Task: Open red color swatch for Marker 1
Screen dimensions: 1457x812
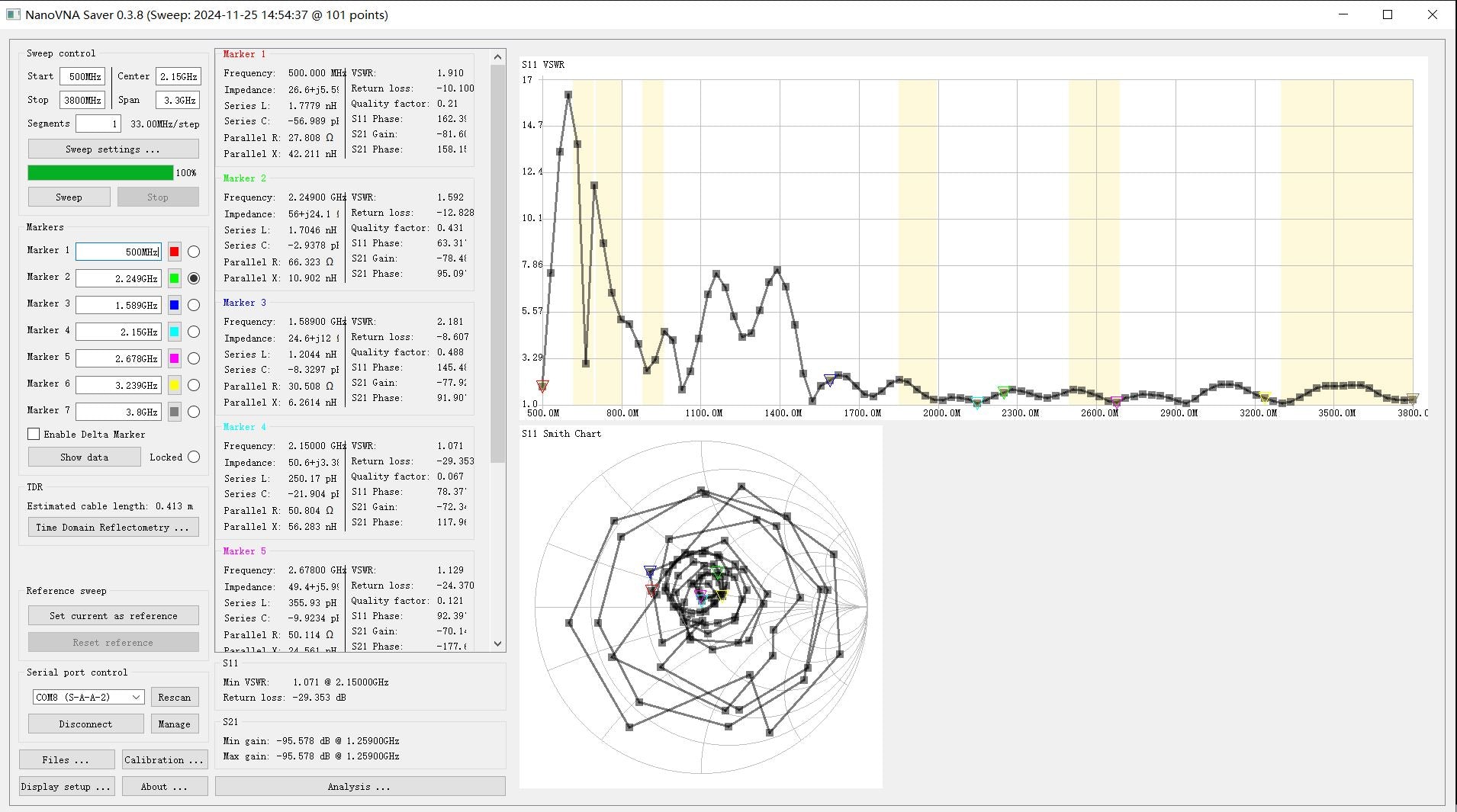Action: click(x=174, y=252)
